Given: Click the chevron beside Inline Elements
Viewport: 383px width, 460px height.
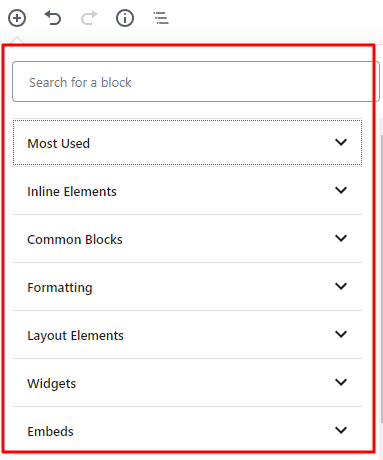Looking at the screenshot, I should pyautogui.click(x=341, y=190).
